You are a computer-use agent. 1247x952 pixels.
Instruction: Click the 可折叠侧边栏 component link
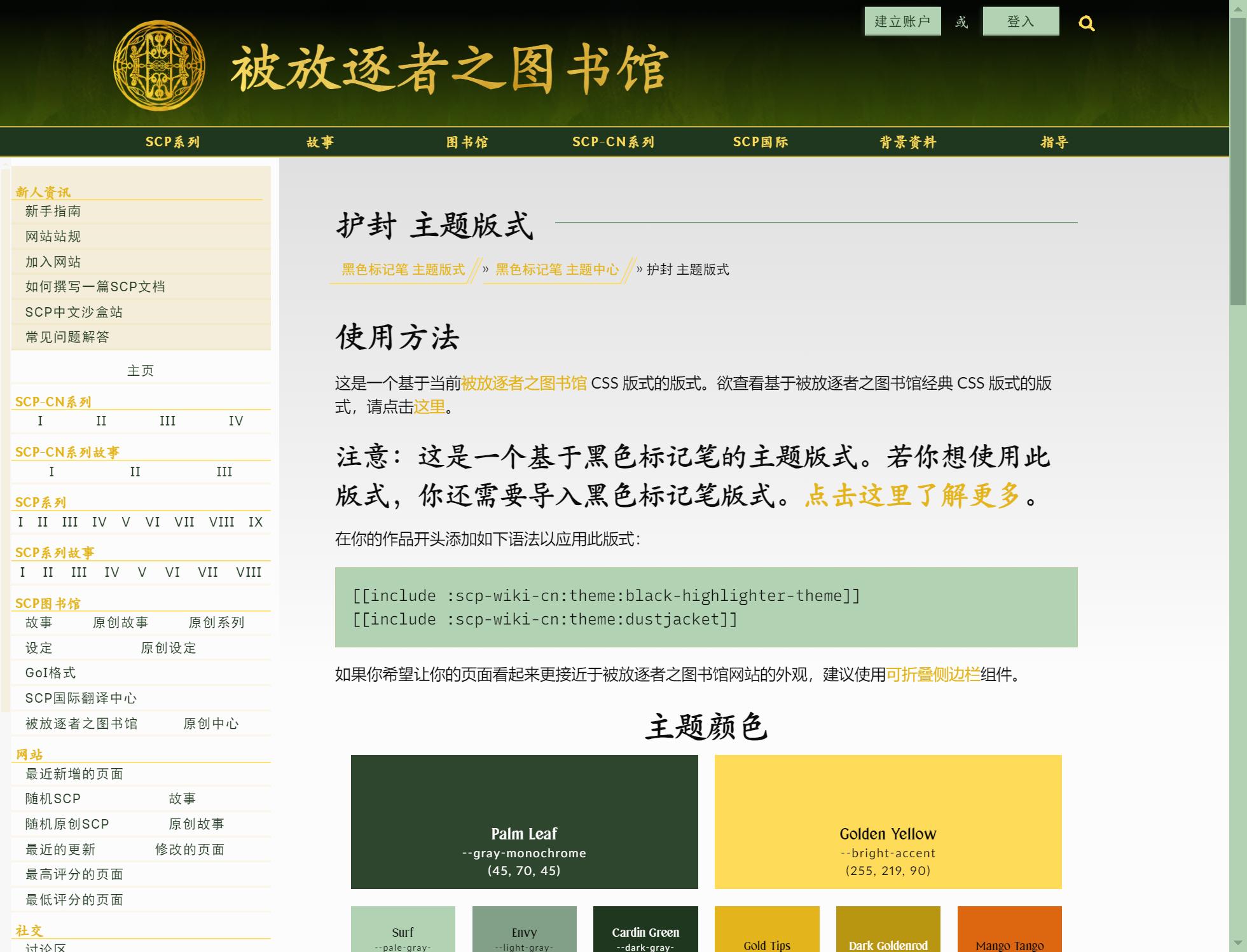[933, 675]
